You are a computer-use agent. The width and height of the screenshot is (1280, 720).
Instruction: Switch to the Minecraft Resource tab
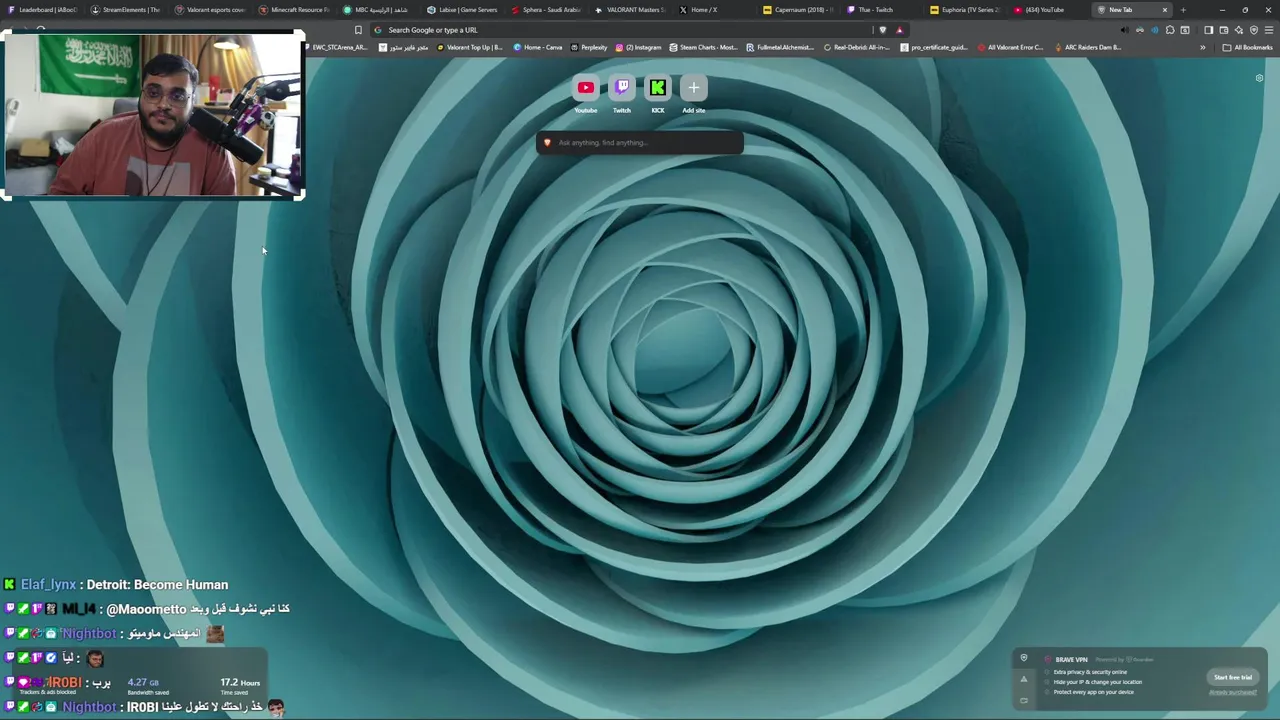click(x=294, y=10)
